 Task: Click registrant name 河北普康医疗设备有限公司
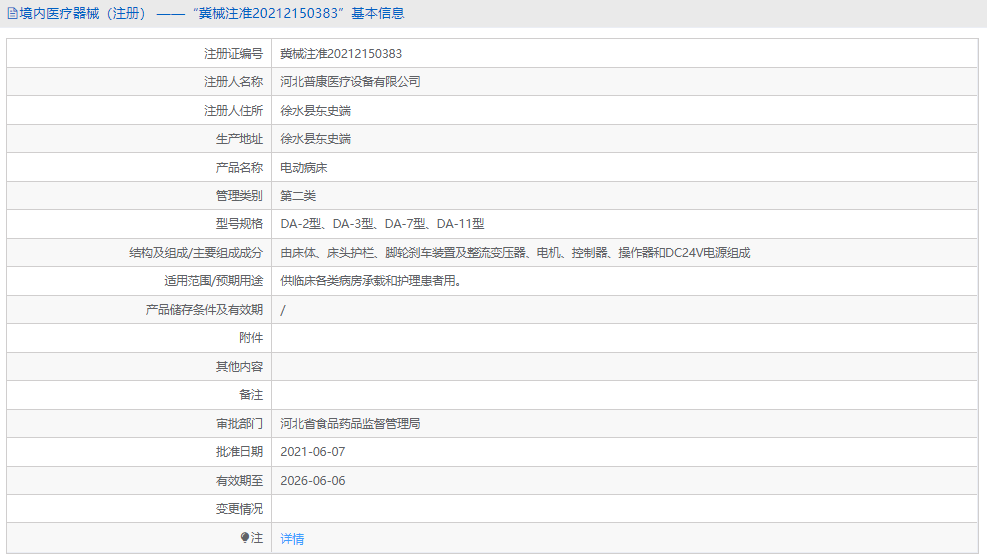350,82
